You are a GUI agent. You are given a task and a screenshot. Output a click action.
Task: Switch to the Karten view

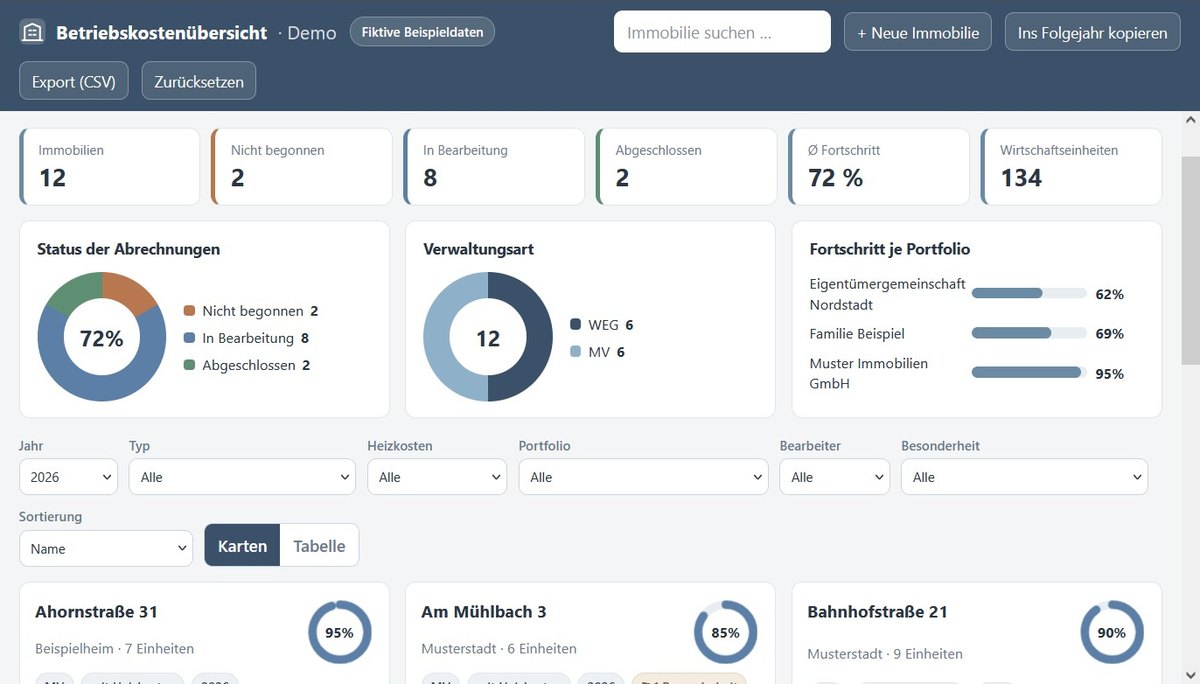pyautogui.click(x=242, y=546)
